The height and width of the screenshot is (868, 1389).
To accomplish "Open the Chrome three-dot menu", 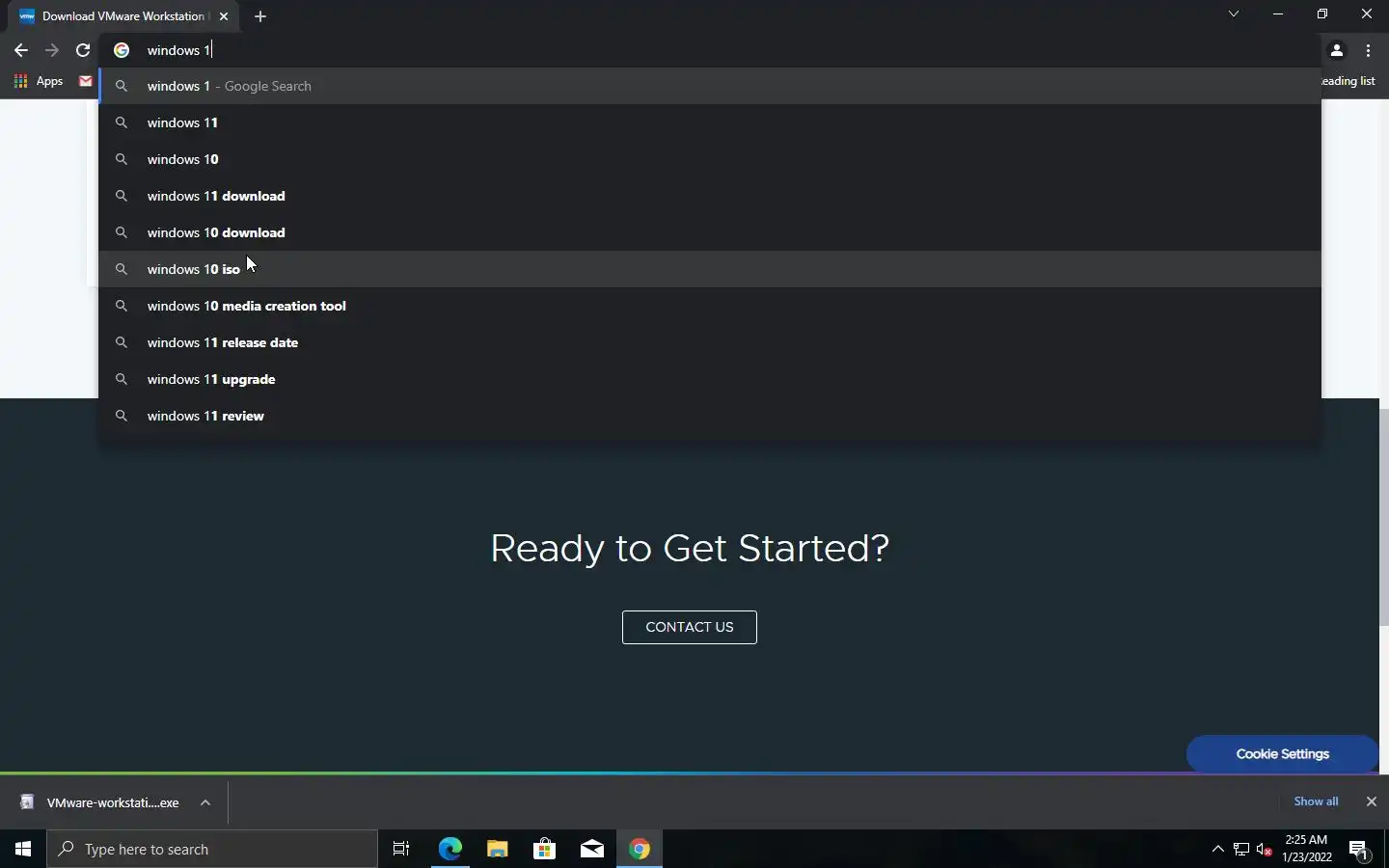I will [1368, 50].
